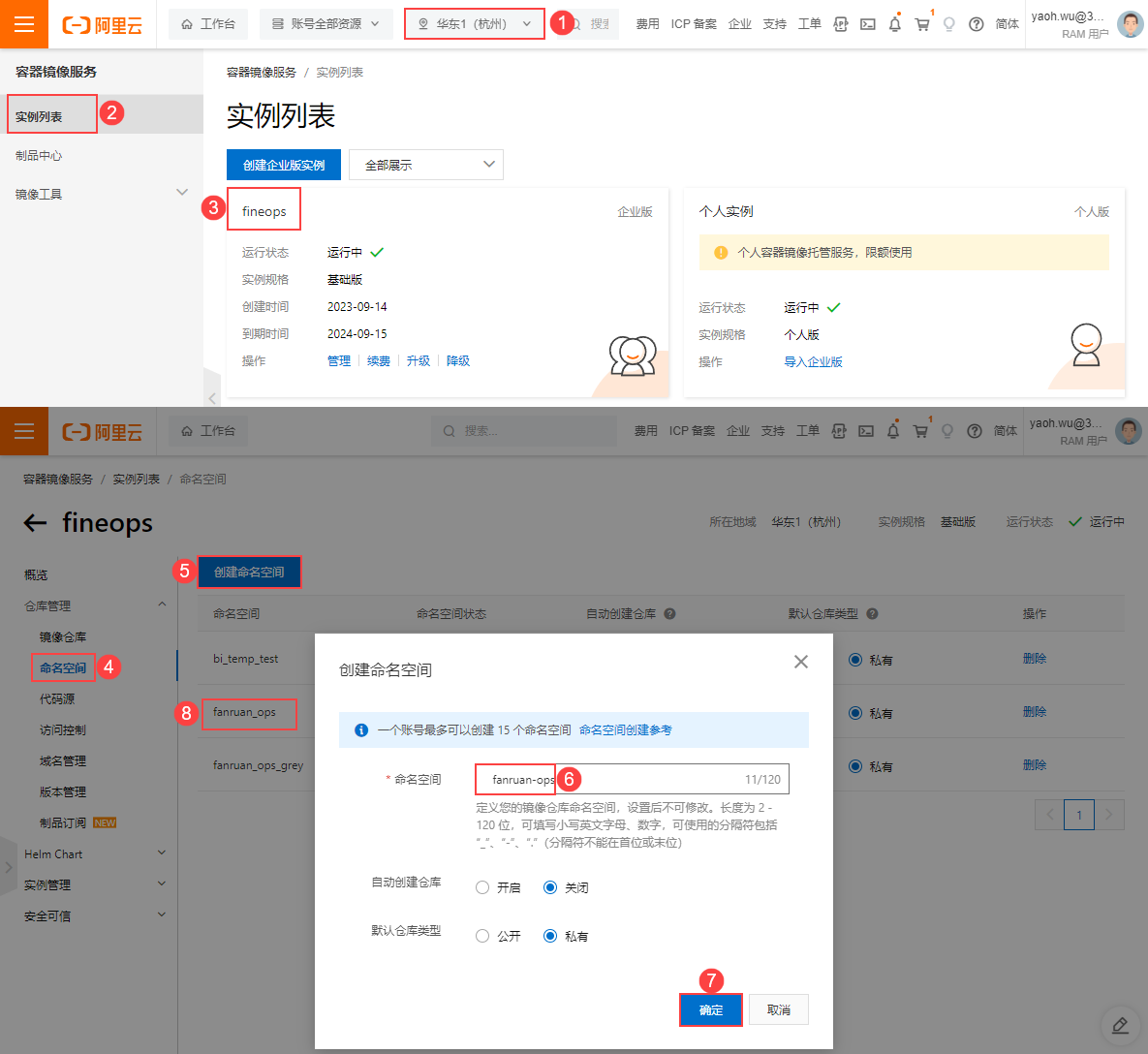Click the lower header search box
Viewport: 1148px width, 1054px height.
point(524,431)
